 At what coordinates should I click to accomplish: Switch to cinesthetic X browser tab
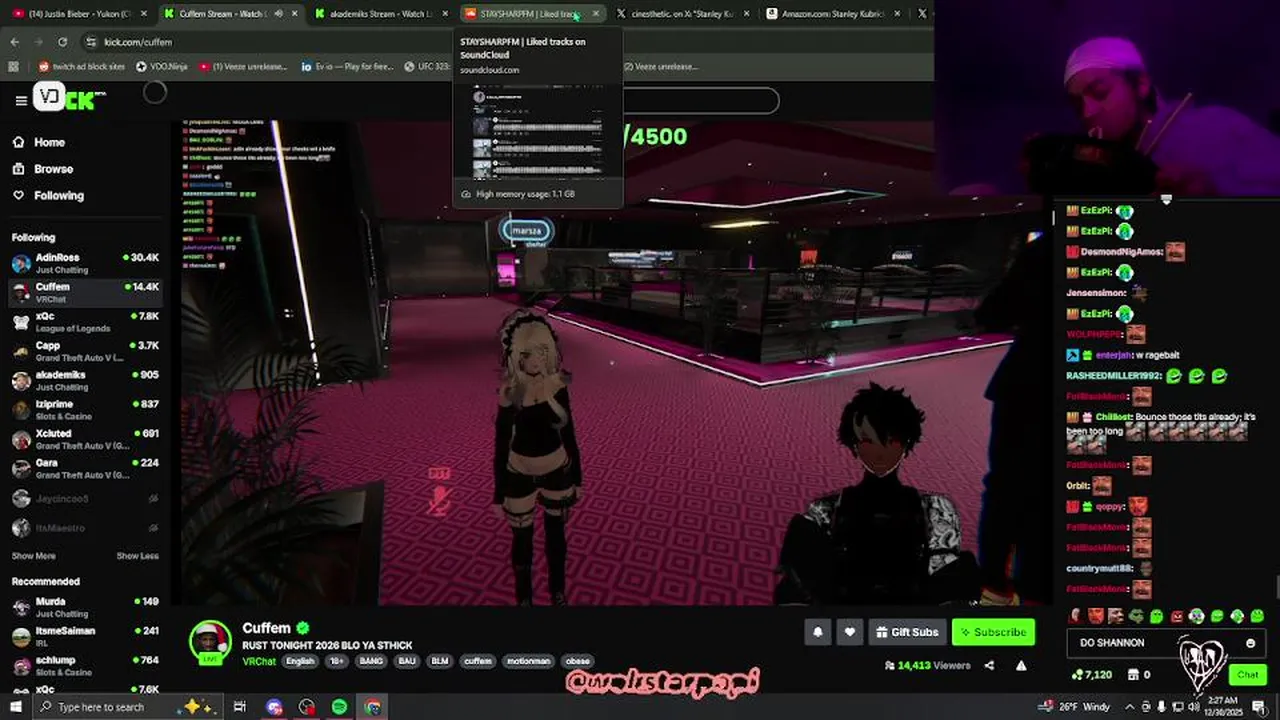click(x=683, y=14)
